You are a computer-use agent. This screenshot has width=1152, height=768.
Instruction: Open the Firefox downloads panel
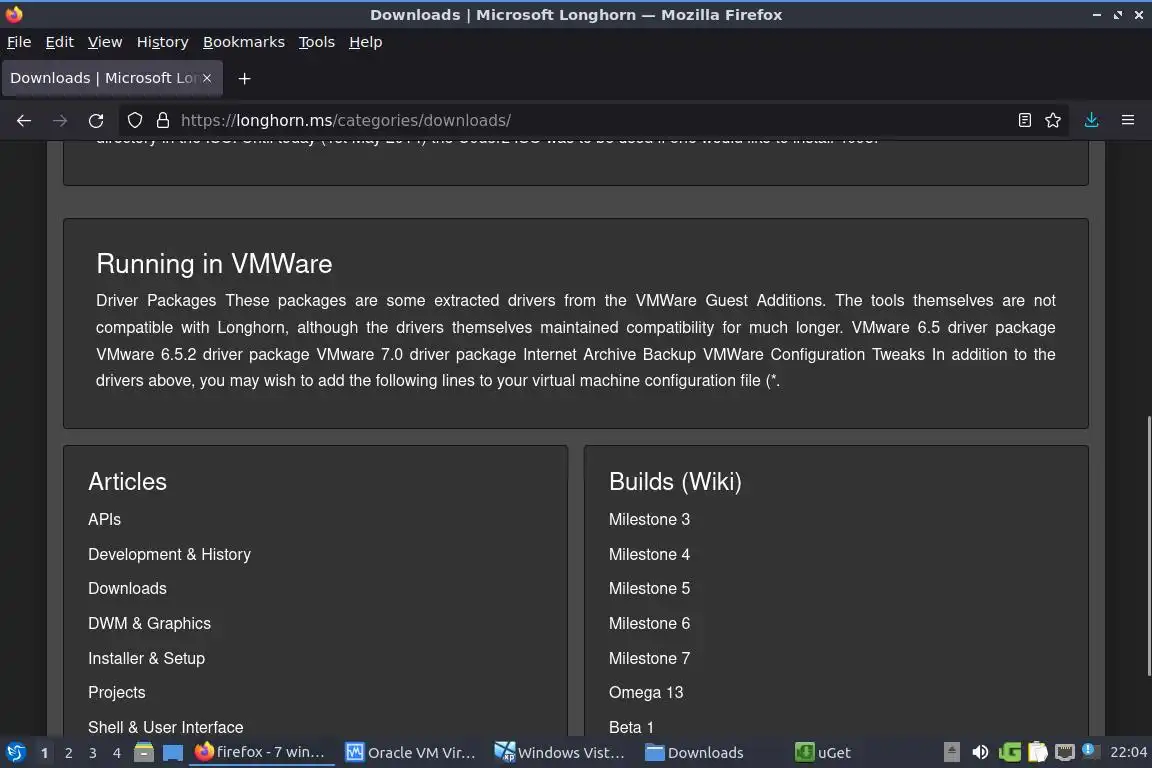1092,121
